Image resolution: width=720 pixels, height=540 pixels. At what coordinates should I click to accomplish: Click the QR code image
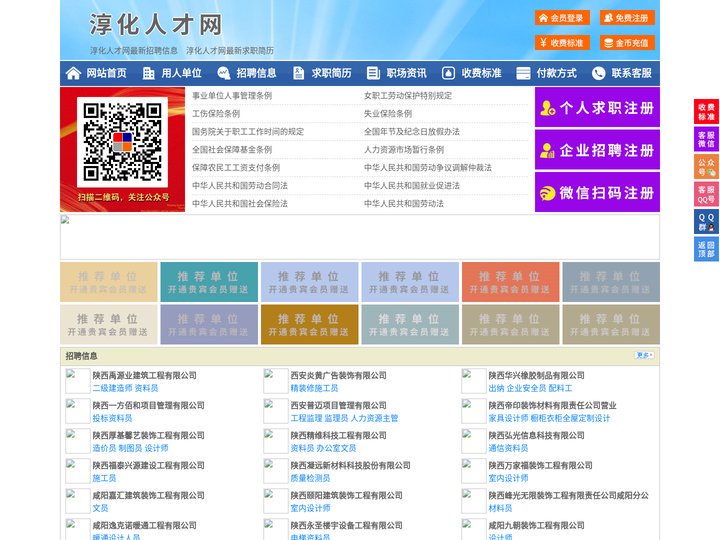click(x=122, y=142)
